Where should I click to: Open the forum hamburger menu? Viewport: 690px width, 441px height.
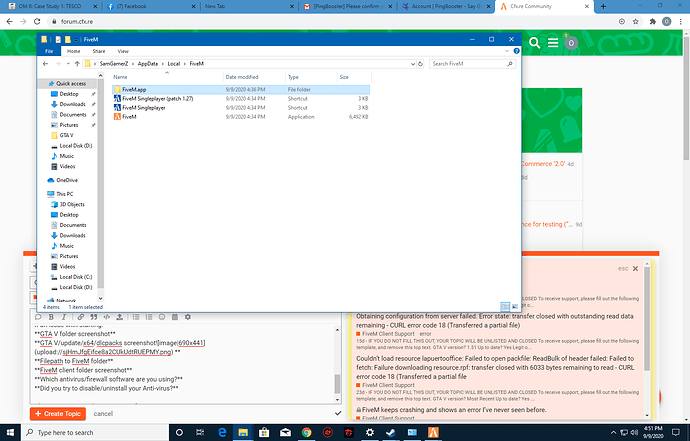(x=553, y=43)
